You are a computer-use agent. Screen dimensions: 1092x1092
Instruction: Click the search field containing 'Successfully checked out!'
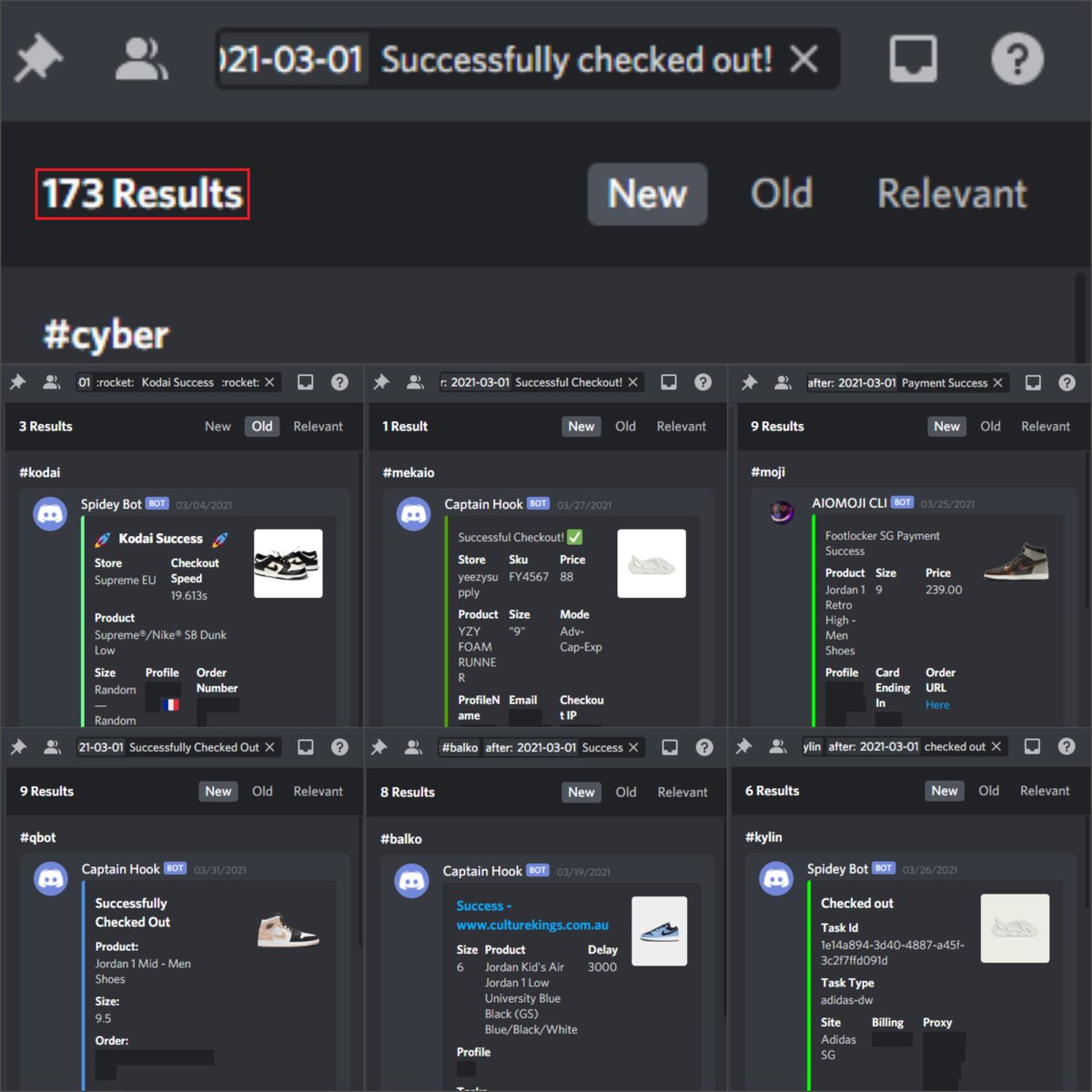[x=527, y=59]
